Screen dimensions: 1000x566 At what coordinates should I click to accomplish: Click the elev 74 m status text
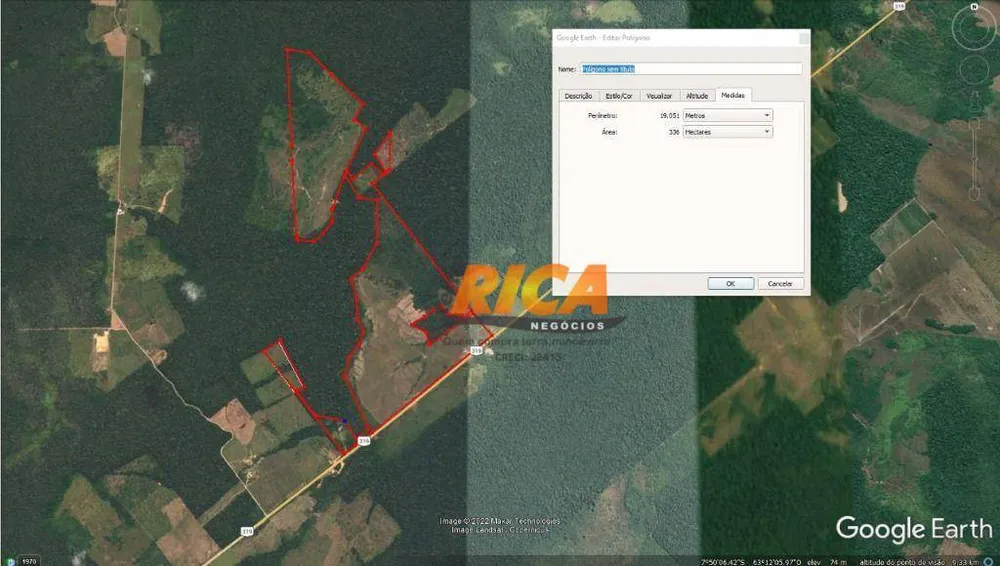point(827,562)
